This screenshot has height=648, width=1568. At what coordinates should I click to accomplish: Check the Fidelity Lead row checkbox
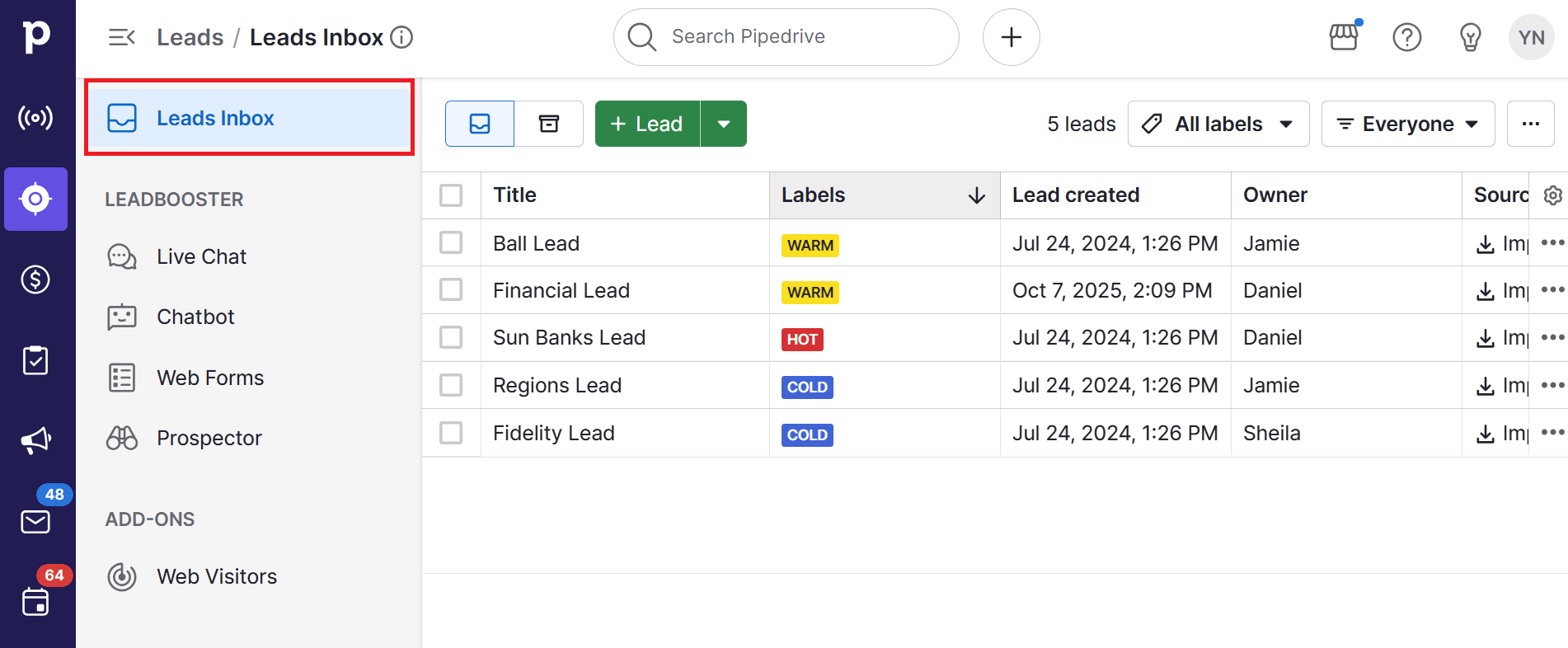click(451, 433)
